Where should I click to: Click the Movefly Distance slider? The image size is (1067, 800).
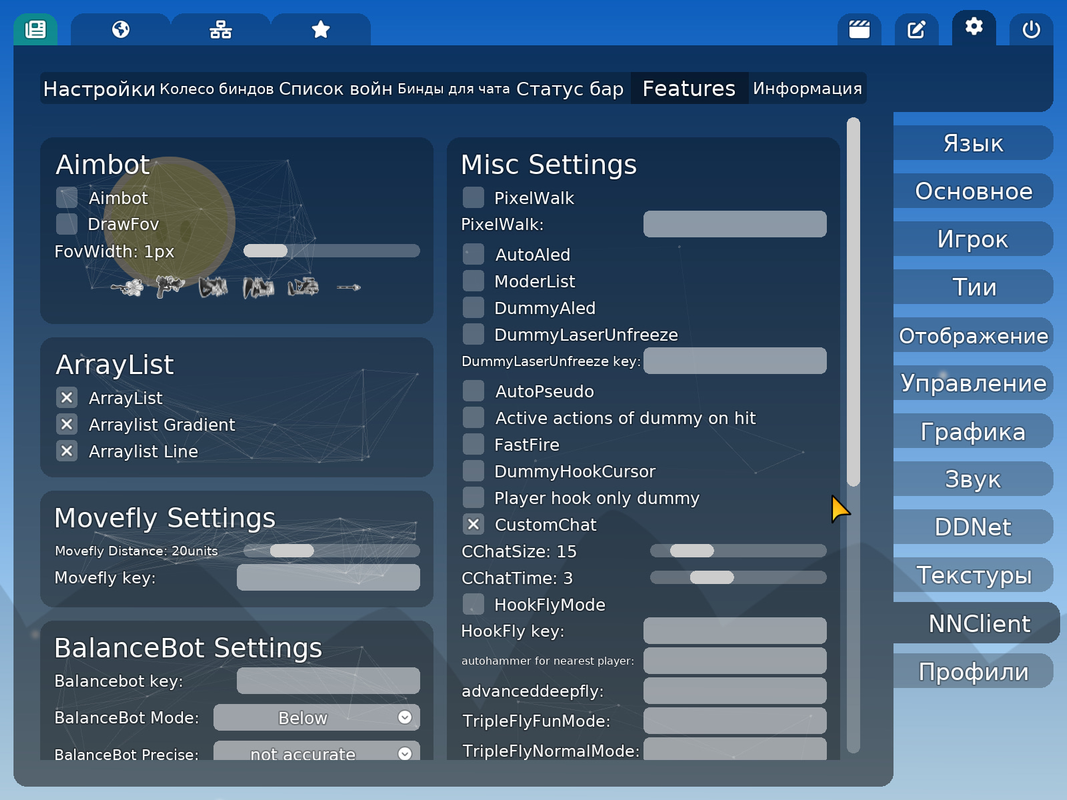pos(331,550)
